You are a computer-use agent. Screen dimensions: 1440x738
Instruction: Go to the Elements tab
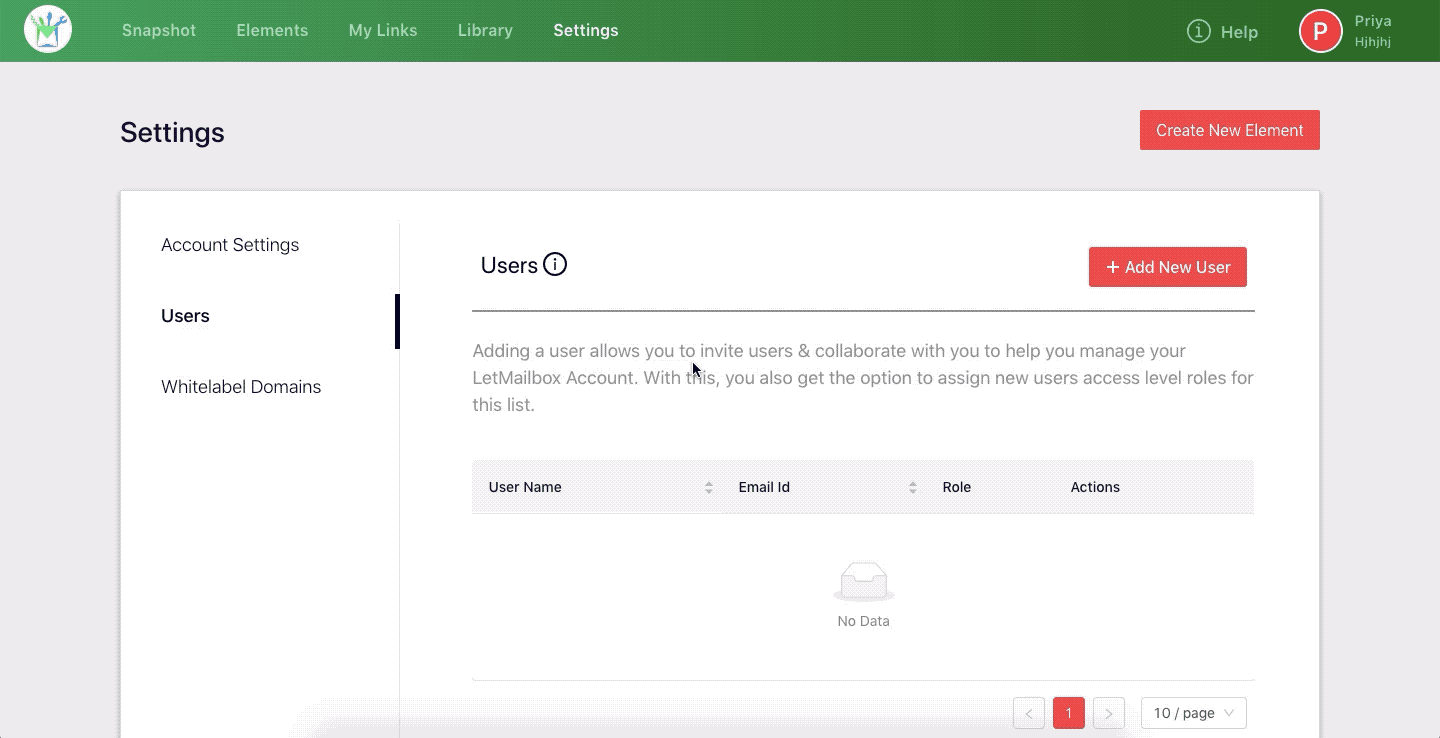click(272, 30)
